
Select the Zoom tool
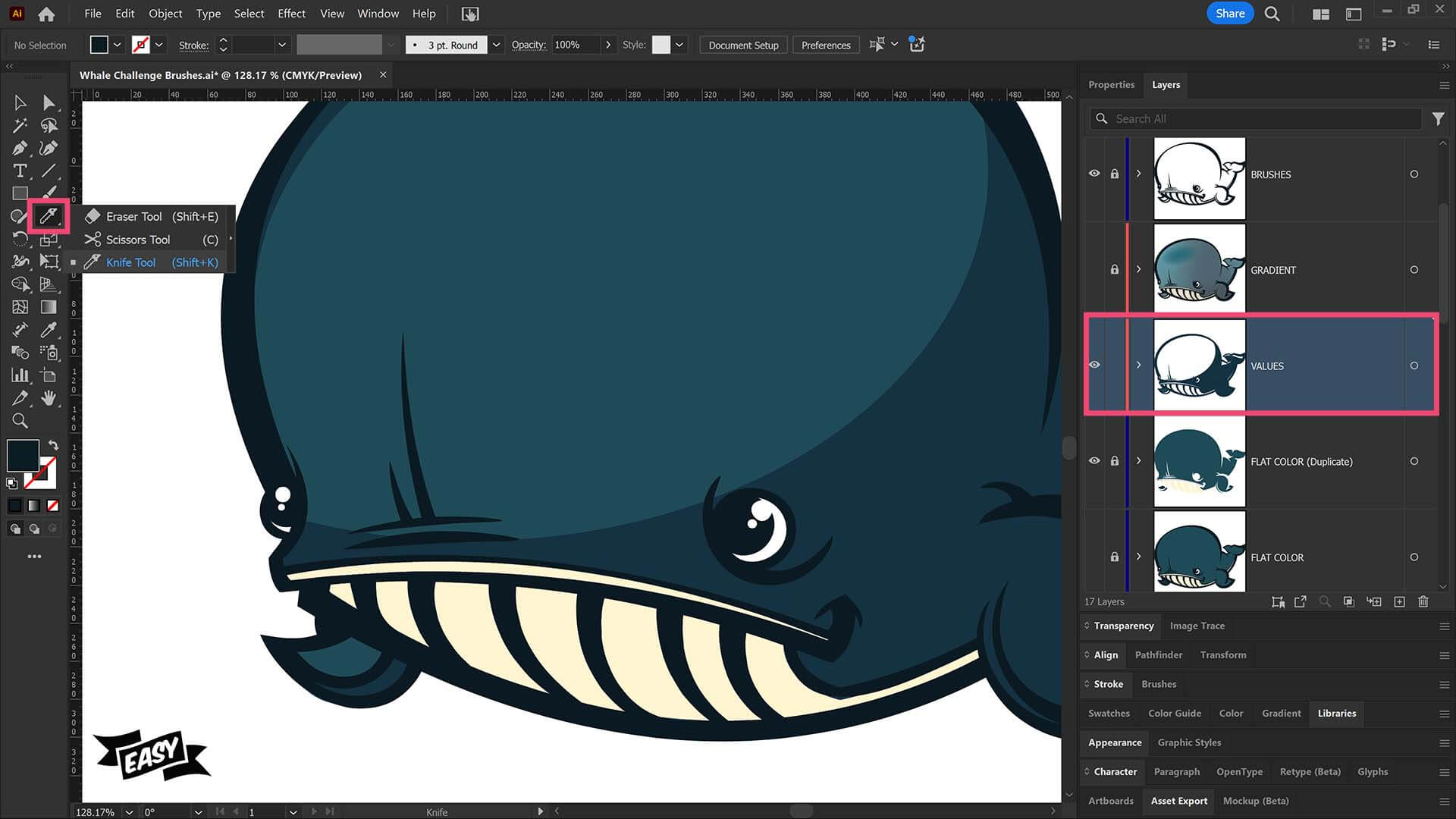pyautogui.click(x=20, y=421)
